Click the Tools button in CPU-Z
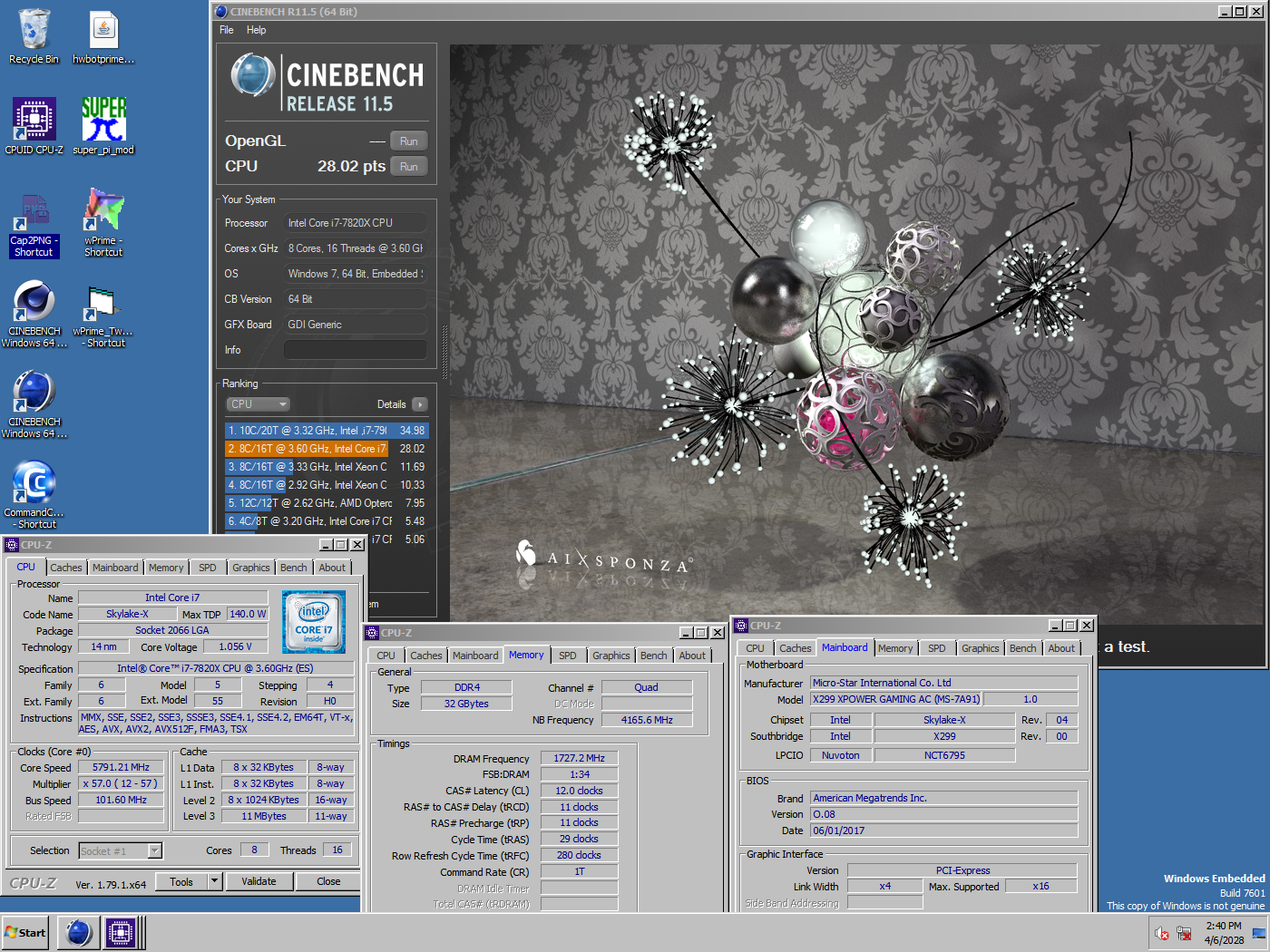The height and width of the screenshot is (952, 1270). coord(181,881)
